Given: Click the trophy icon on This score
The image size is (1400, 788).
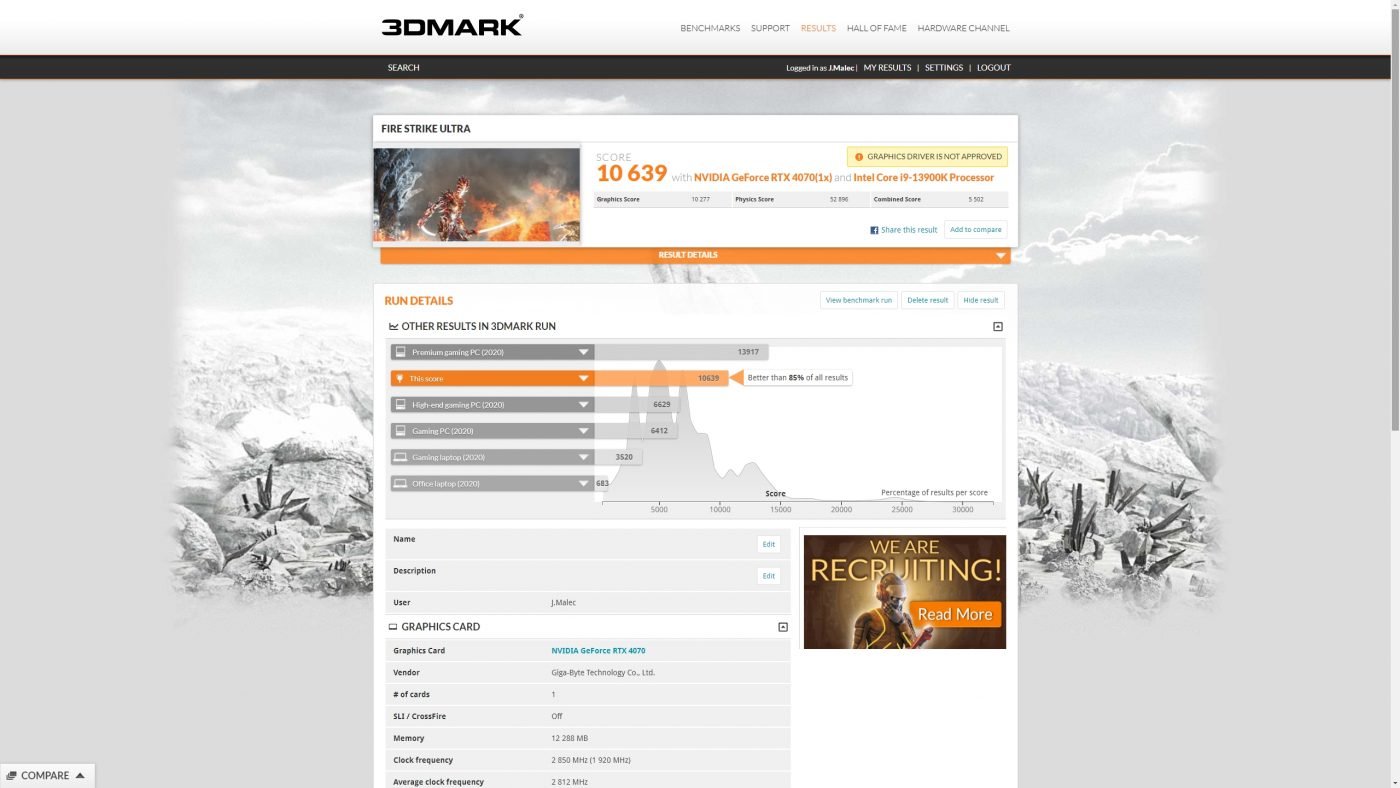Looking at the screenshot, I should (x=400, y=379).
